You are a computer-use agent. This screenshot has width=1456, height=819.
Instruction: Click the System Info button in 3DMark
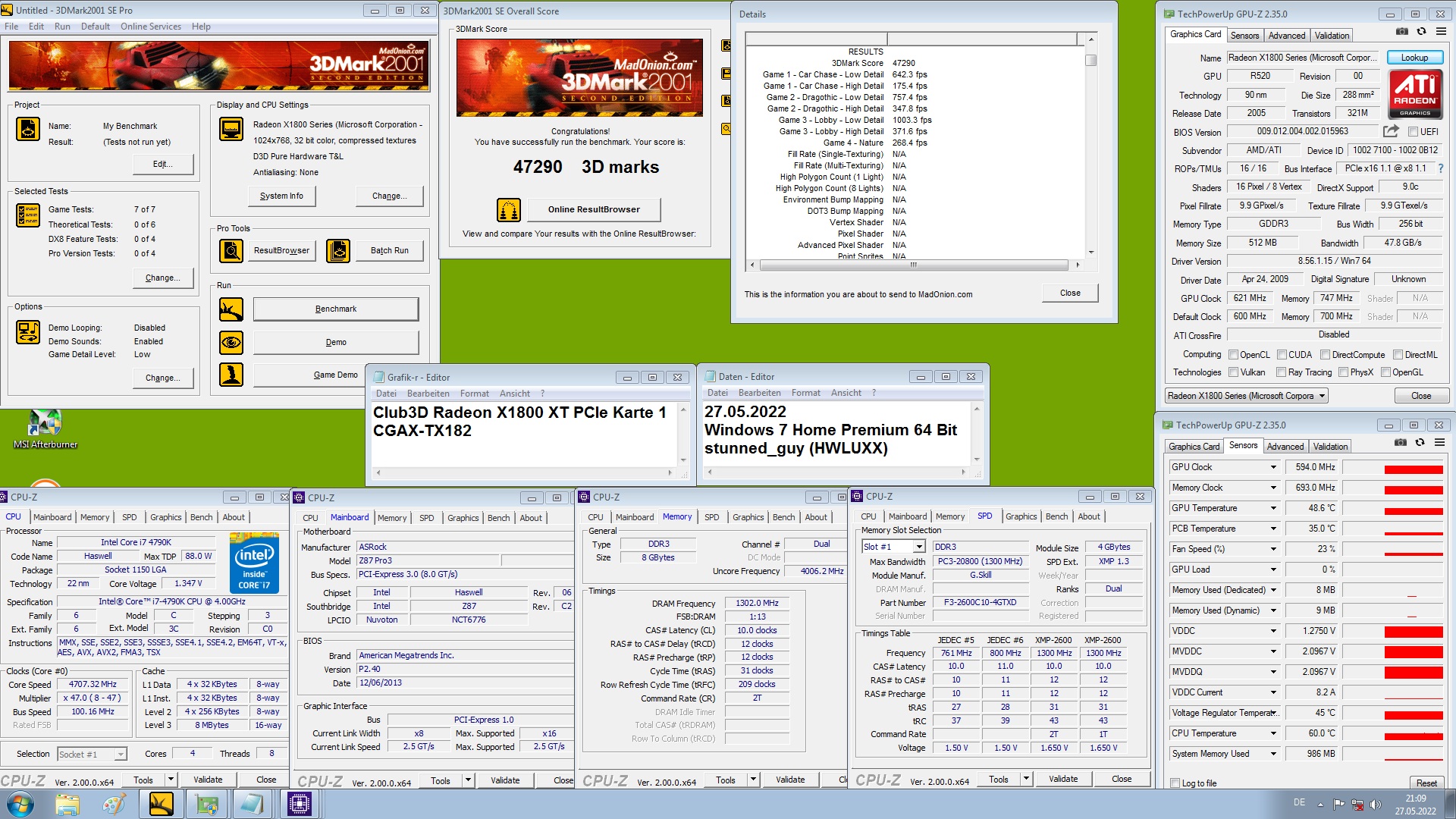[x=281, y=196]
